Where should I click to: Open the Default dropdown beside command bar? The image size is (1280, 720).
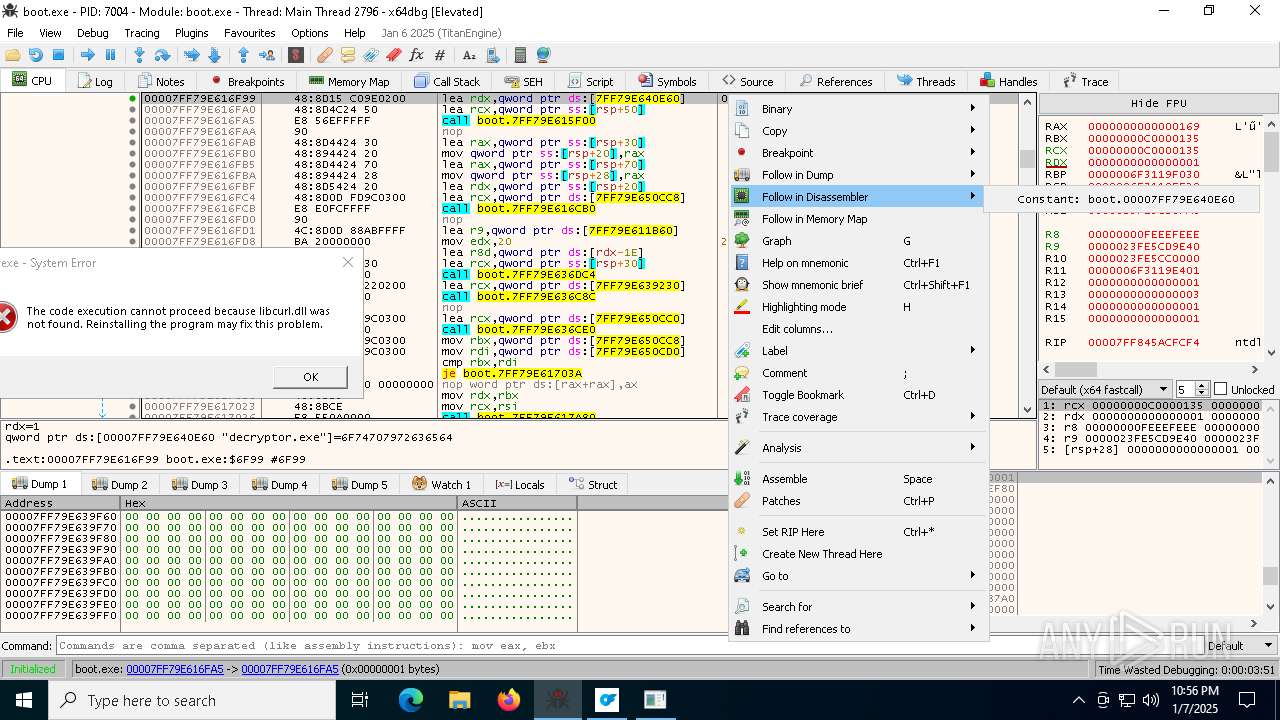click(1238, 646)
